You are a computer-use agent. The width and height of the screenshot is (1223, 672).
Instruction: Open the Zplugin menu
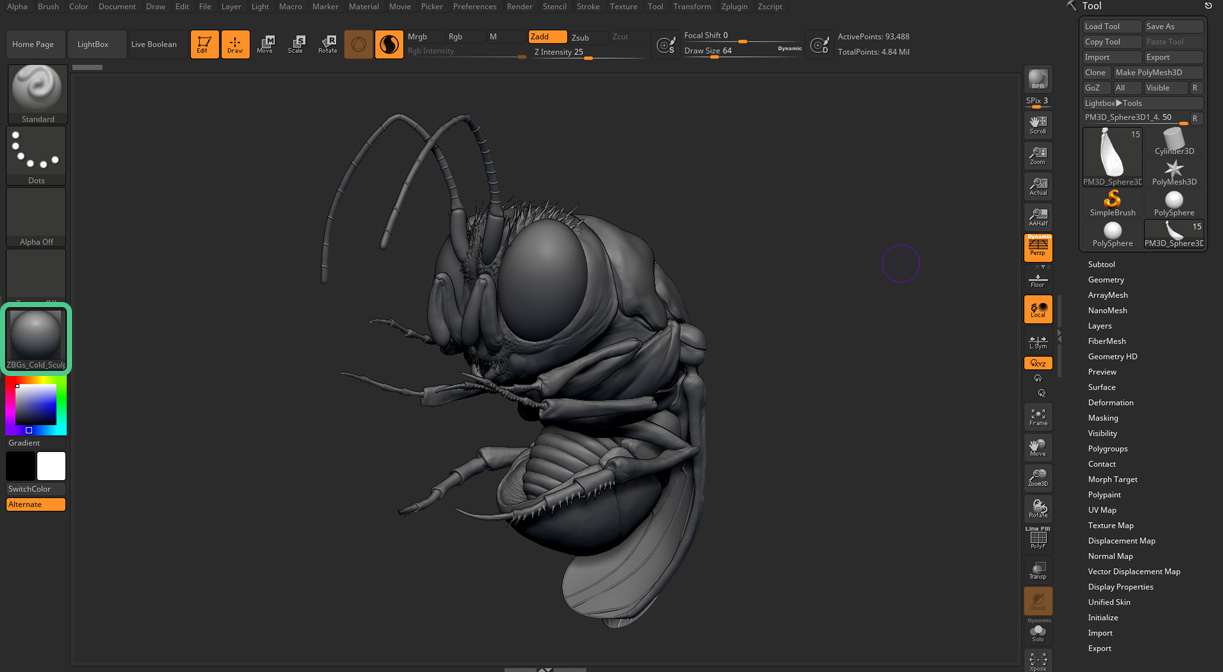tap(734, 7)
